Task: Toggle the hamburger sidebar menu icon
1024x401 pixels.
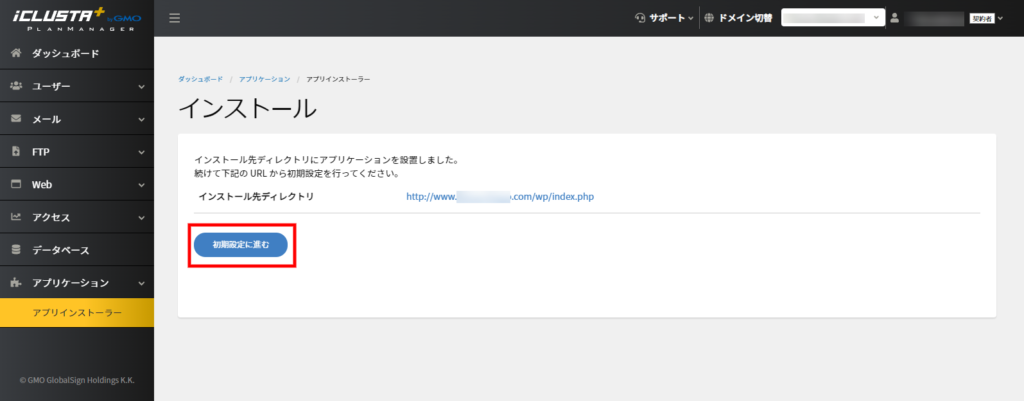Action: point(174,18)
